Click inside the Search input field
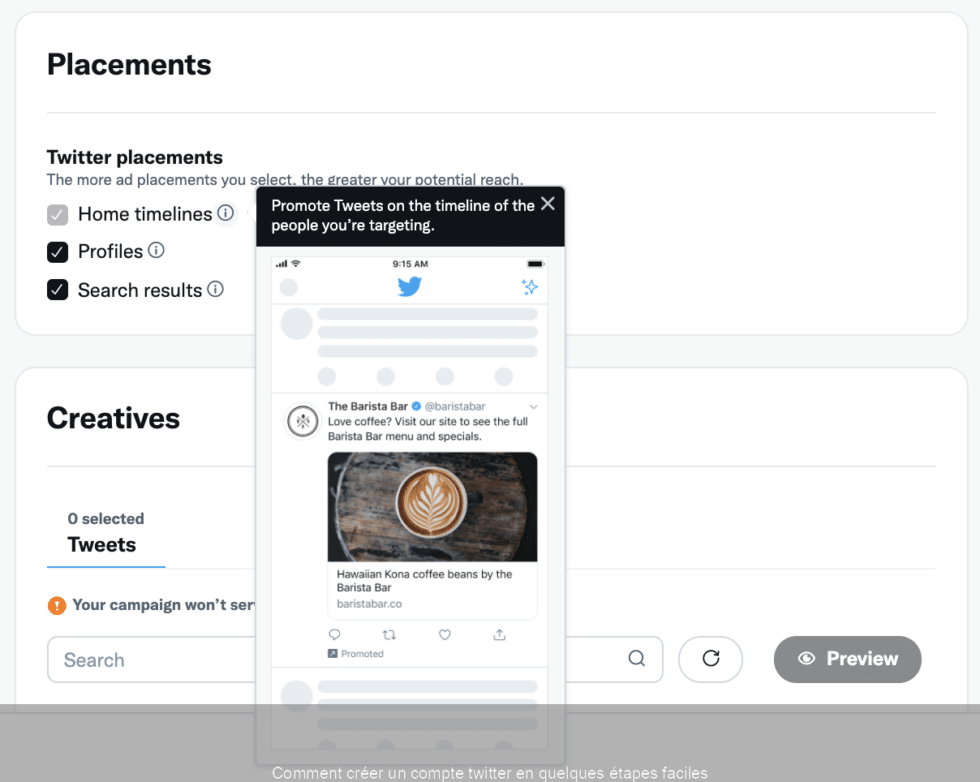 pyautogui.click(x=150, y=659)
